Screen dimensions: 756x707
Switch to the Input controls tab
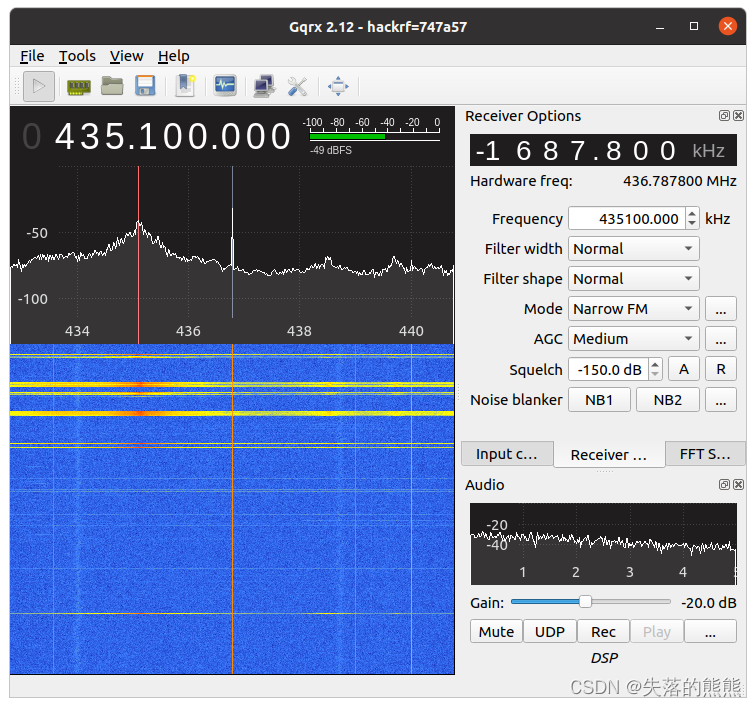tap(507, 454)
